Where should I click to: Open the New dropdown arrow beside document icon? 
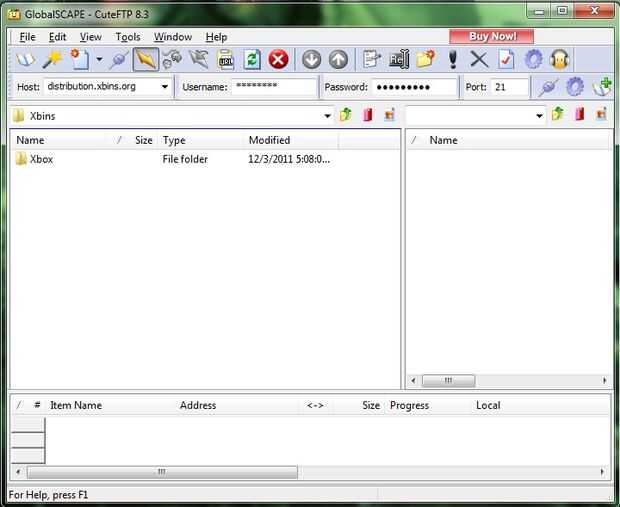[x=99, y=60]
